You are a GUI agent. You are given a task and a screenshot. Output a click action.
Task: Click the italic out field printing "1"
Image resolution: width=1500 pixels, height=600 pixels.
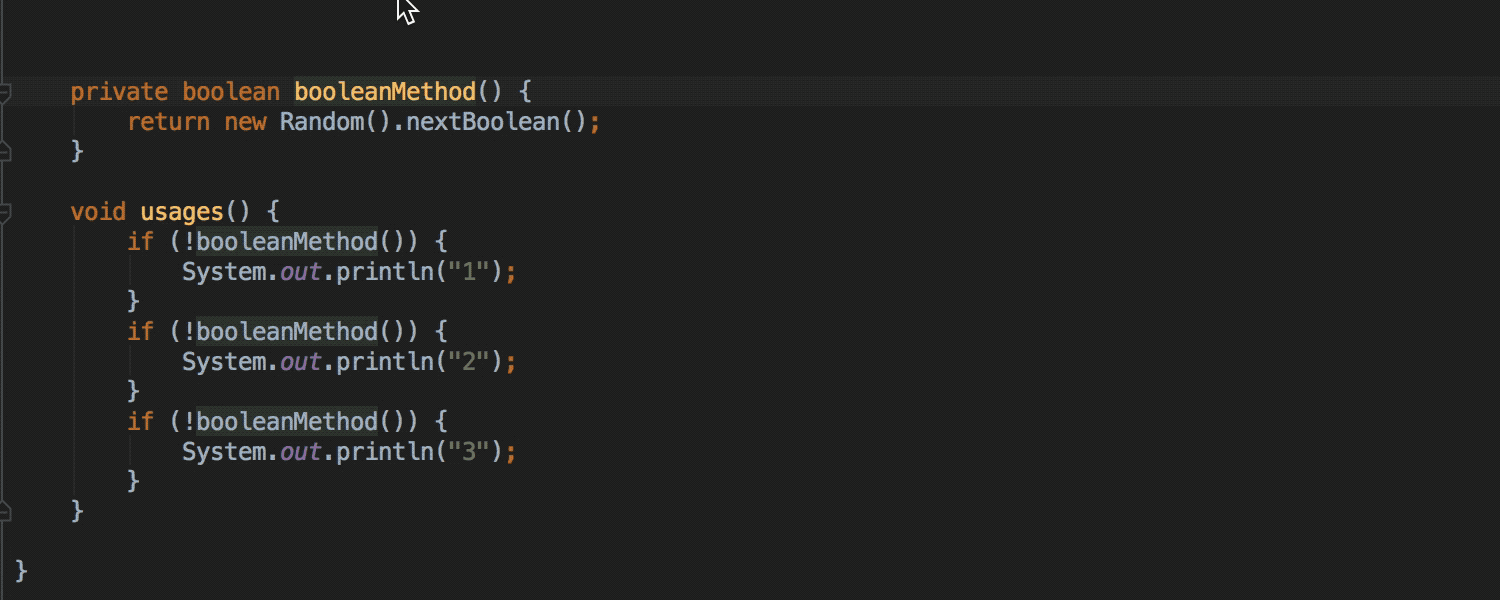300,272
